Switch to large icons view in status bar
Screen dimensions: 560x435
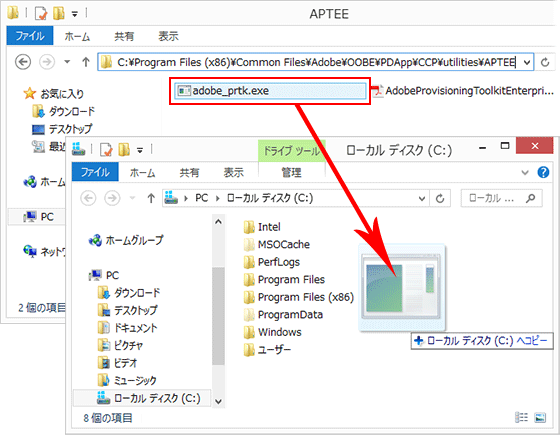540,417
